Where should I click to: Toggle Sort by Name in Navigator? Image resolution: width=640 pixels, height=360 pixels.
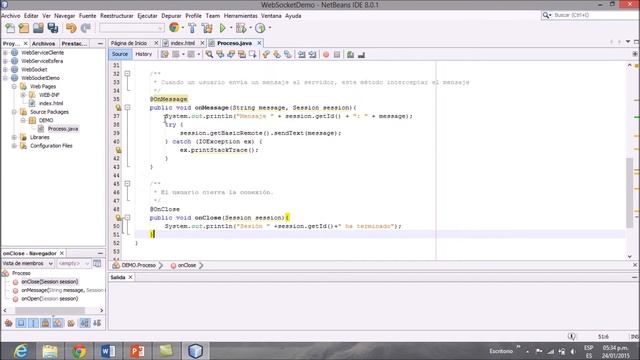pyautogui.click(x=84, y=323)
